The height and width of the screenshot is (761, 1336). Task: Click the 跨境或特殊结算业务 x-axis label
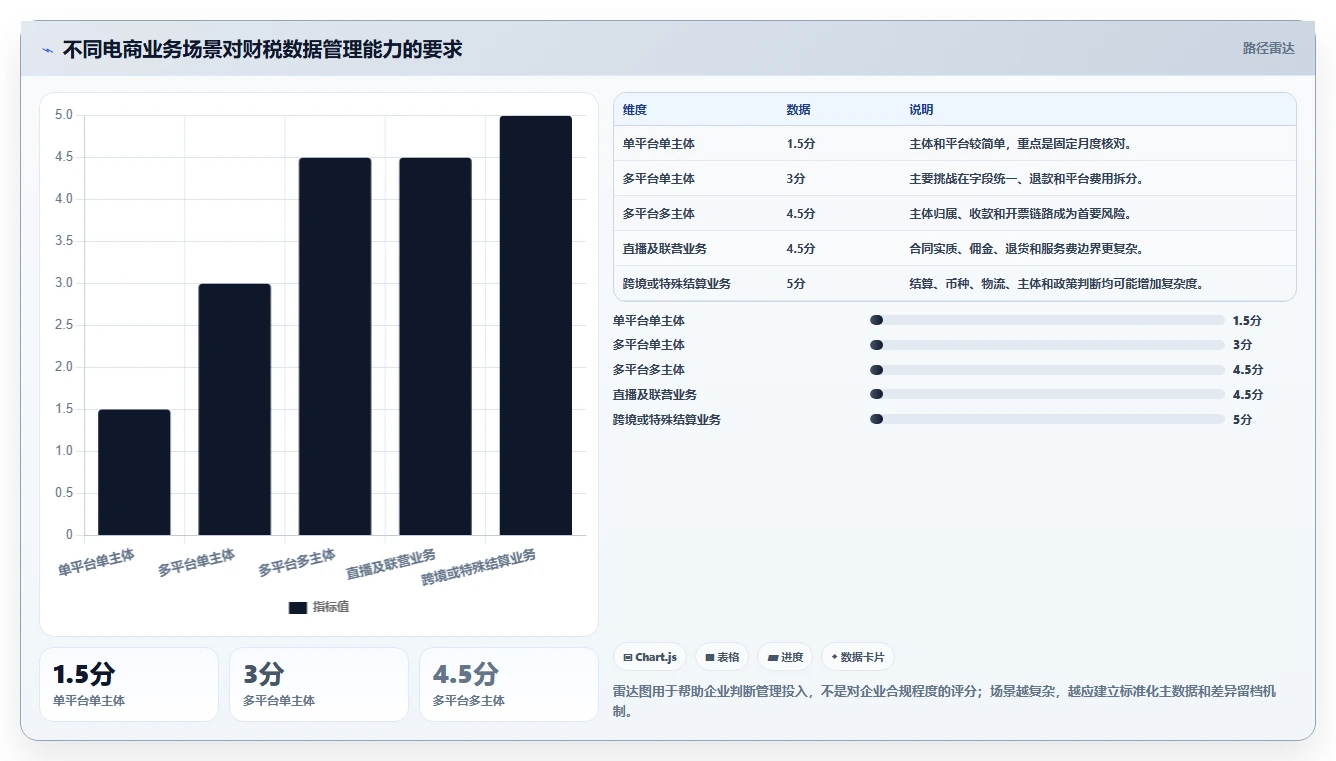[x=478, y=567]
